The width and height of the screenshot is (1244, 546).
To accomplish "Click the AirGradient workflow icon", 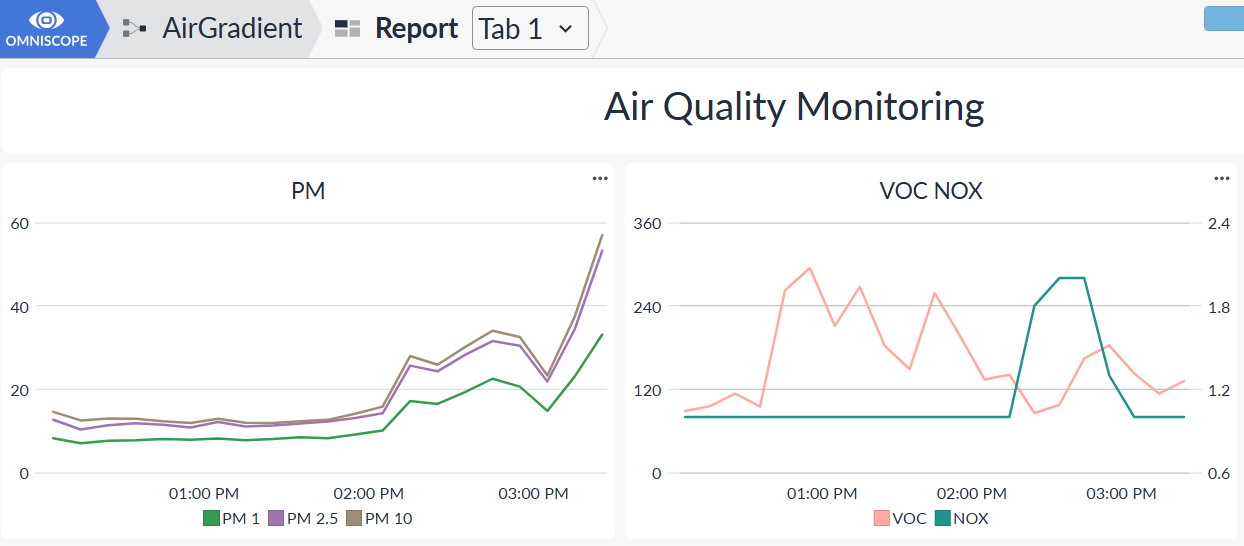I will click(134, 29).
